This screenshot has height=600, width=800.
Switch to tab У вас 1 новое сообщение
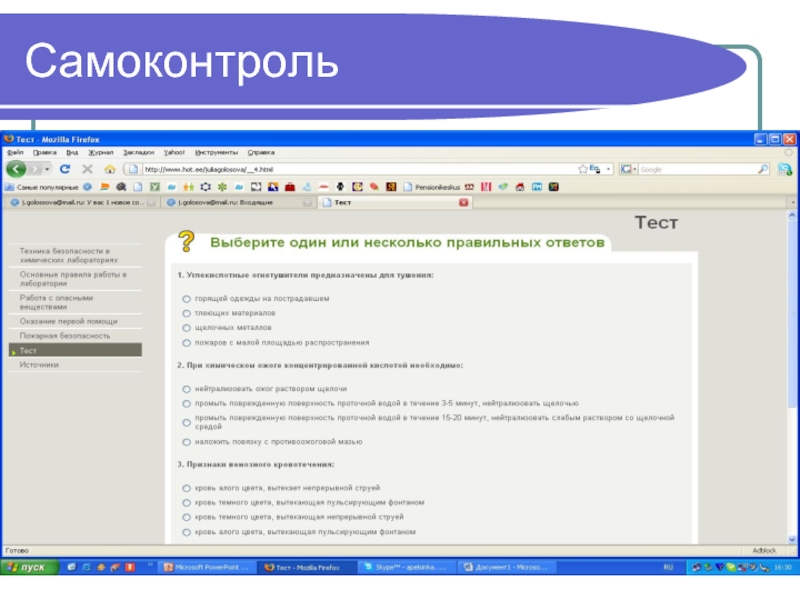tap(82, 203)
